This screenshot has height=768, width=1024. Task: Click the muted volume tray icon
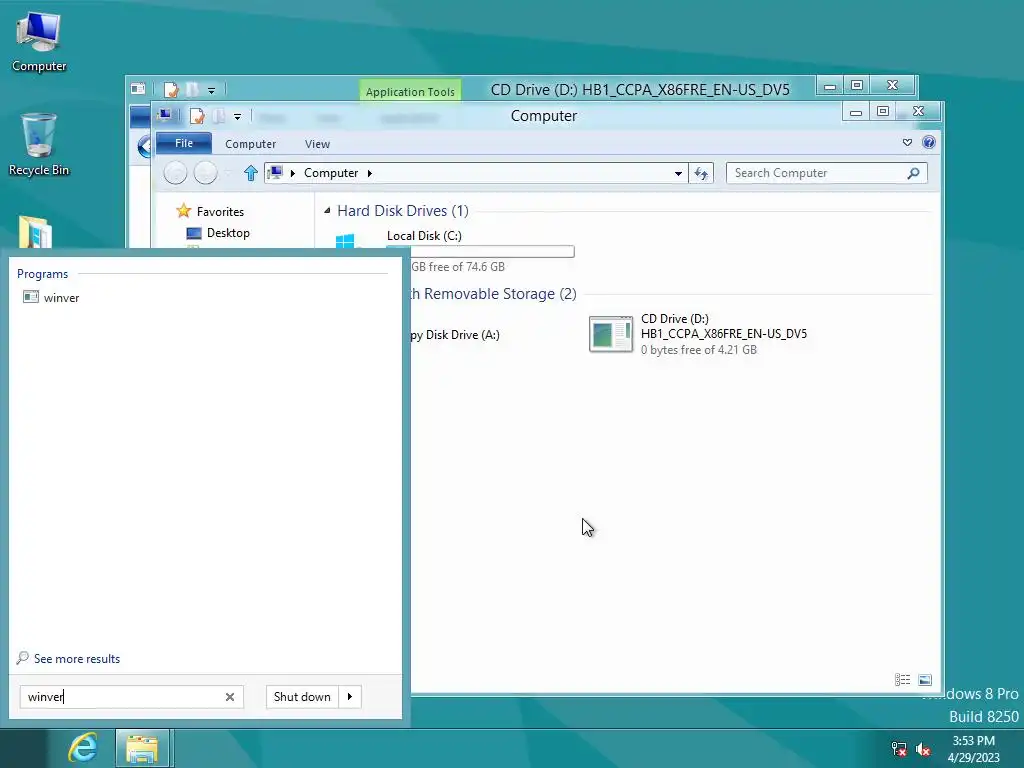[923, 749]
